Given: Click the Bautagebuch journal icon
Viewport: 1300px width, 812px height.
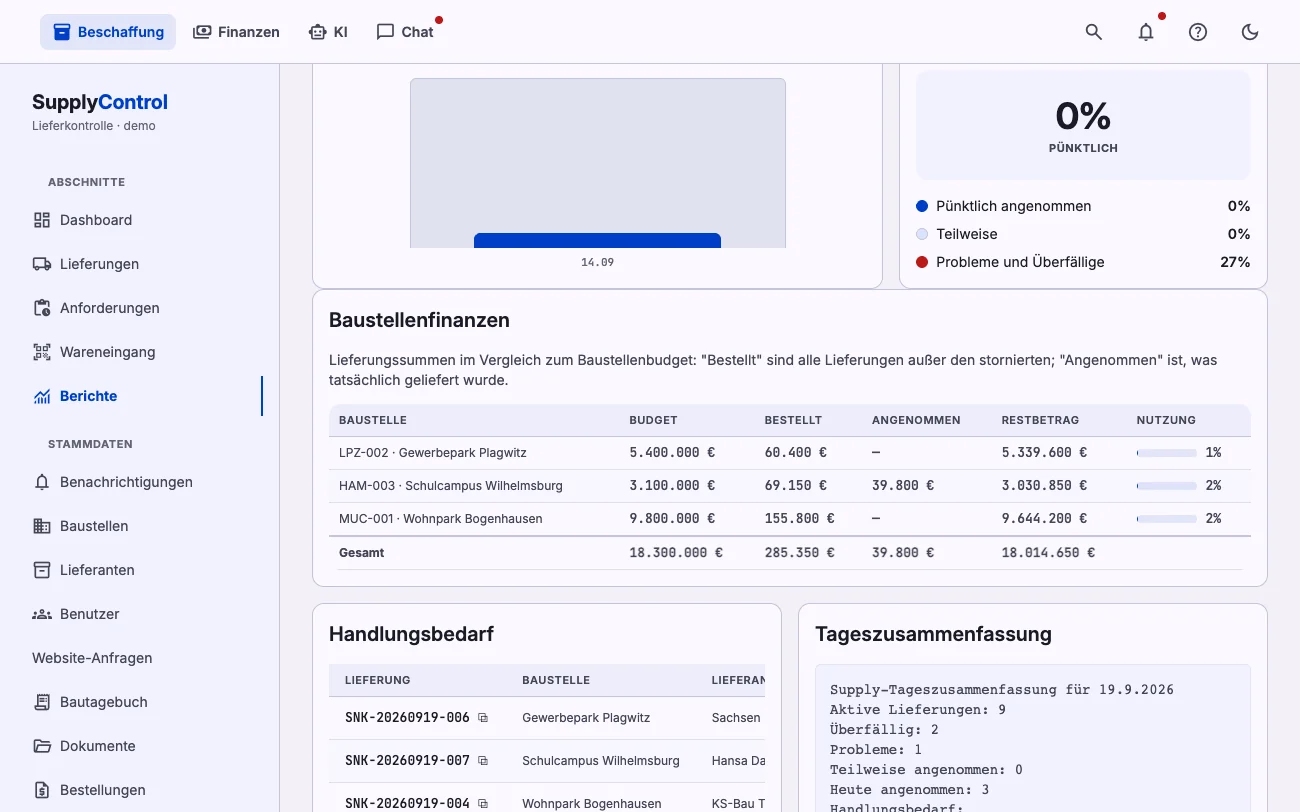Looking at the screenshot, I should pos(42,702).
